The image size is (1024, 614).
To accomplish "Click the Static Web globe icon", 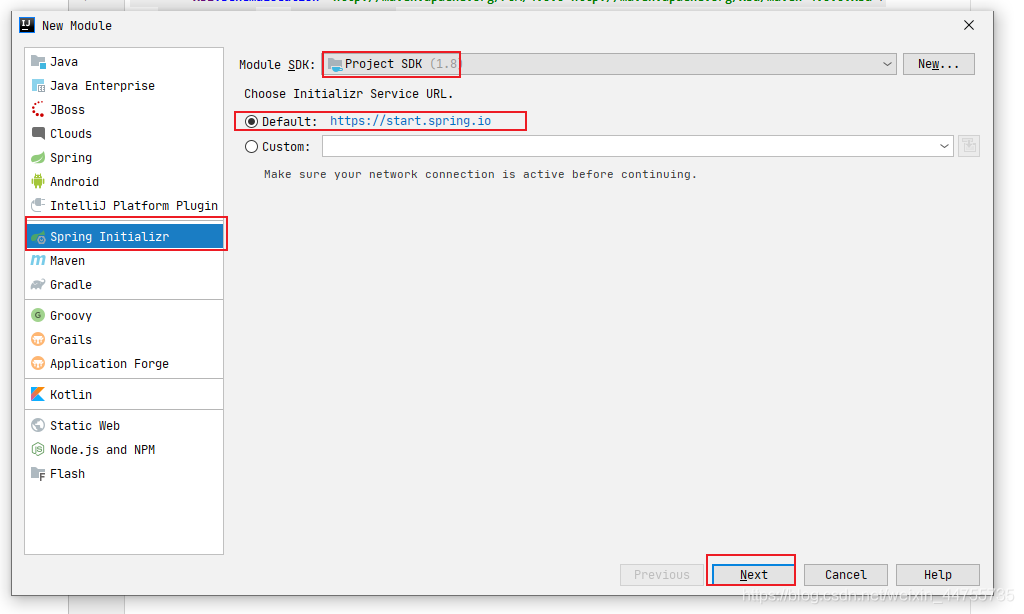I will (x=38, y=425).
